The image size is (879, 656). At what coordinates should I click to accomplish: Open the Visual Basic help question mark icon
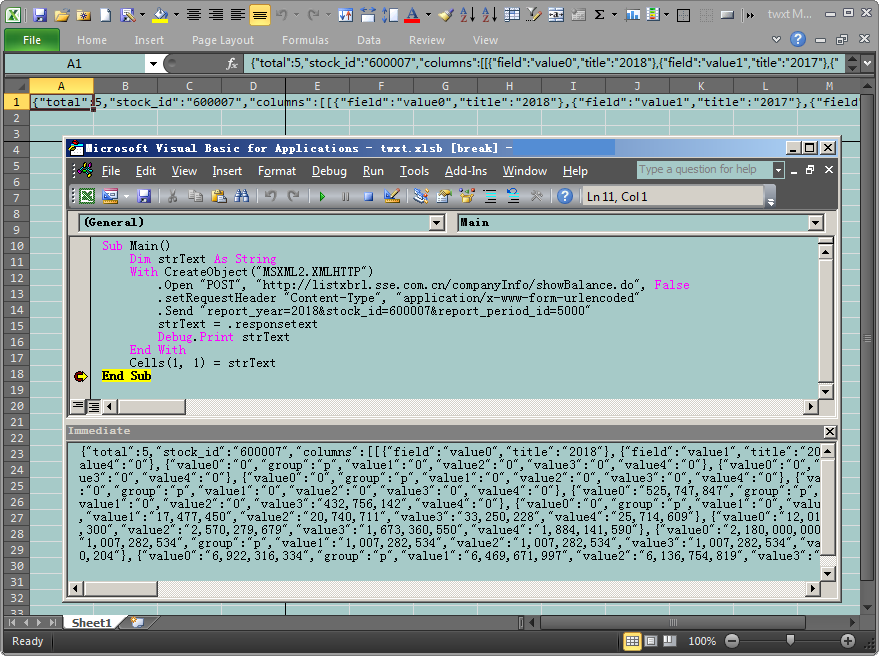[565, 197]
